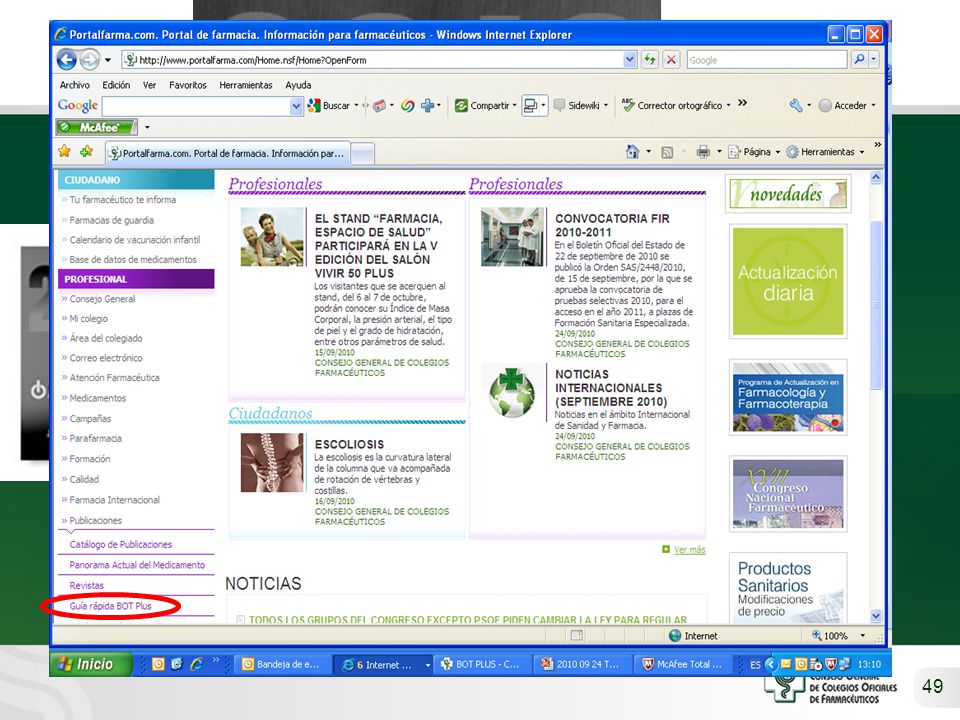Click the Stop loading red X icon
The width and height of the screenshot is (960, 720).
tap(671, 60)
